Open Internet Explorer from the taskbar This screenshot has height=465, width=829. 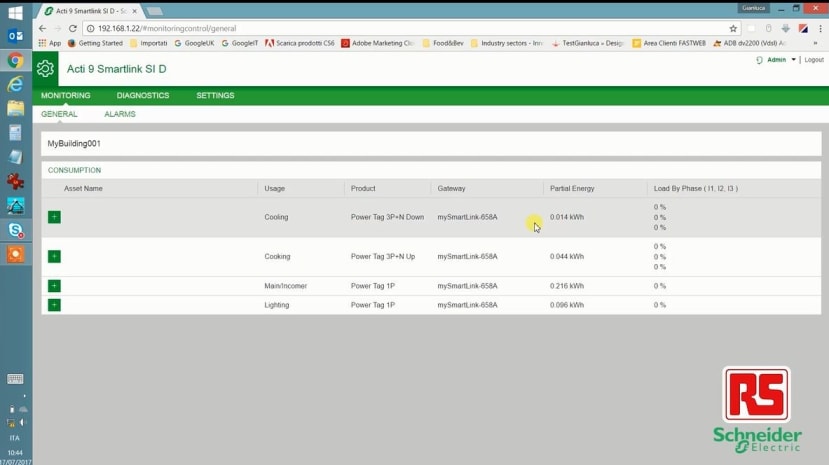point(15,84)
